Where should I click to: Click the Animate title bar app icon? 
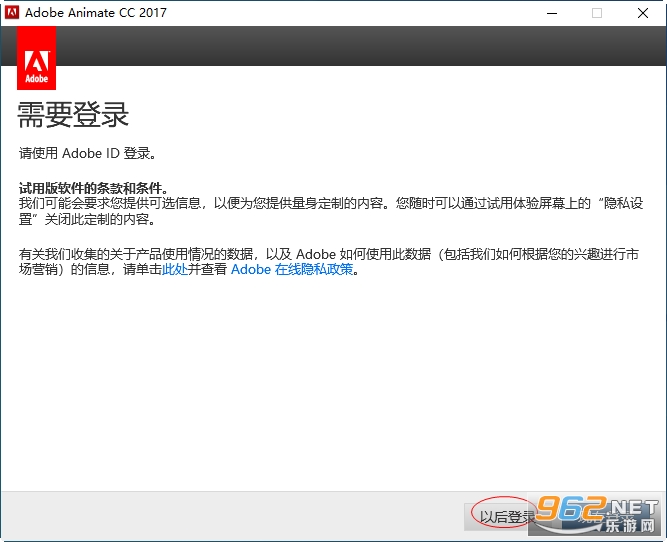[x=12, y=12]
